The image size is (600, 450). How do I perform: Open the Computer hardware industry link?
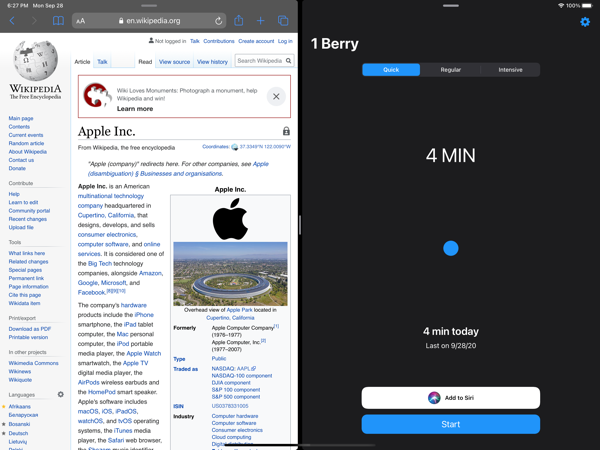[x=235, y=416]
